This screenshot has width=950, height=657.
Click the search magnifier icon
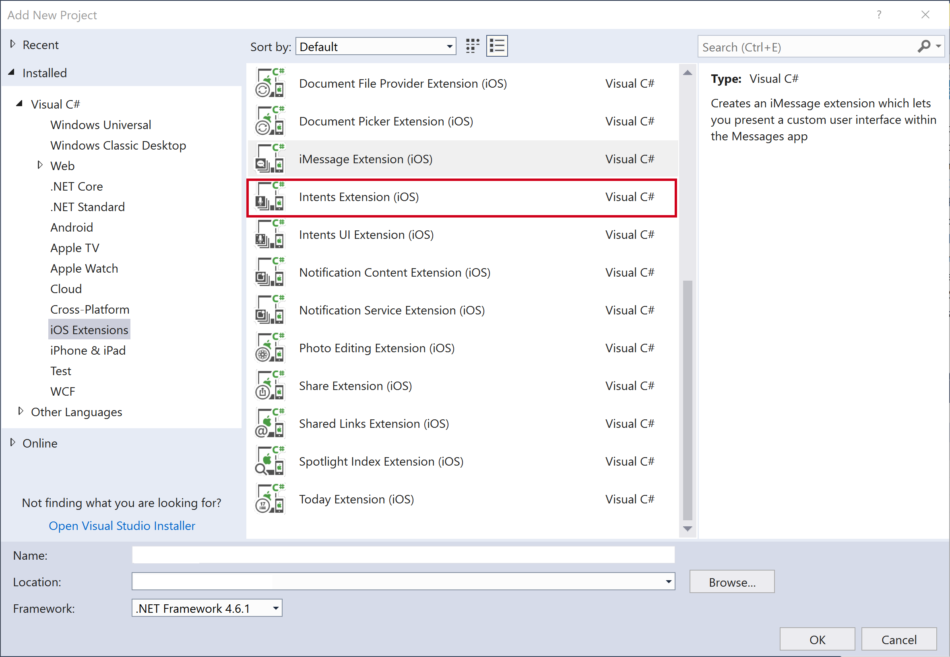pos(924,47)
